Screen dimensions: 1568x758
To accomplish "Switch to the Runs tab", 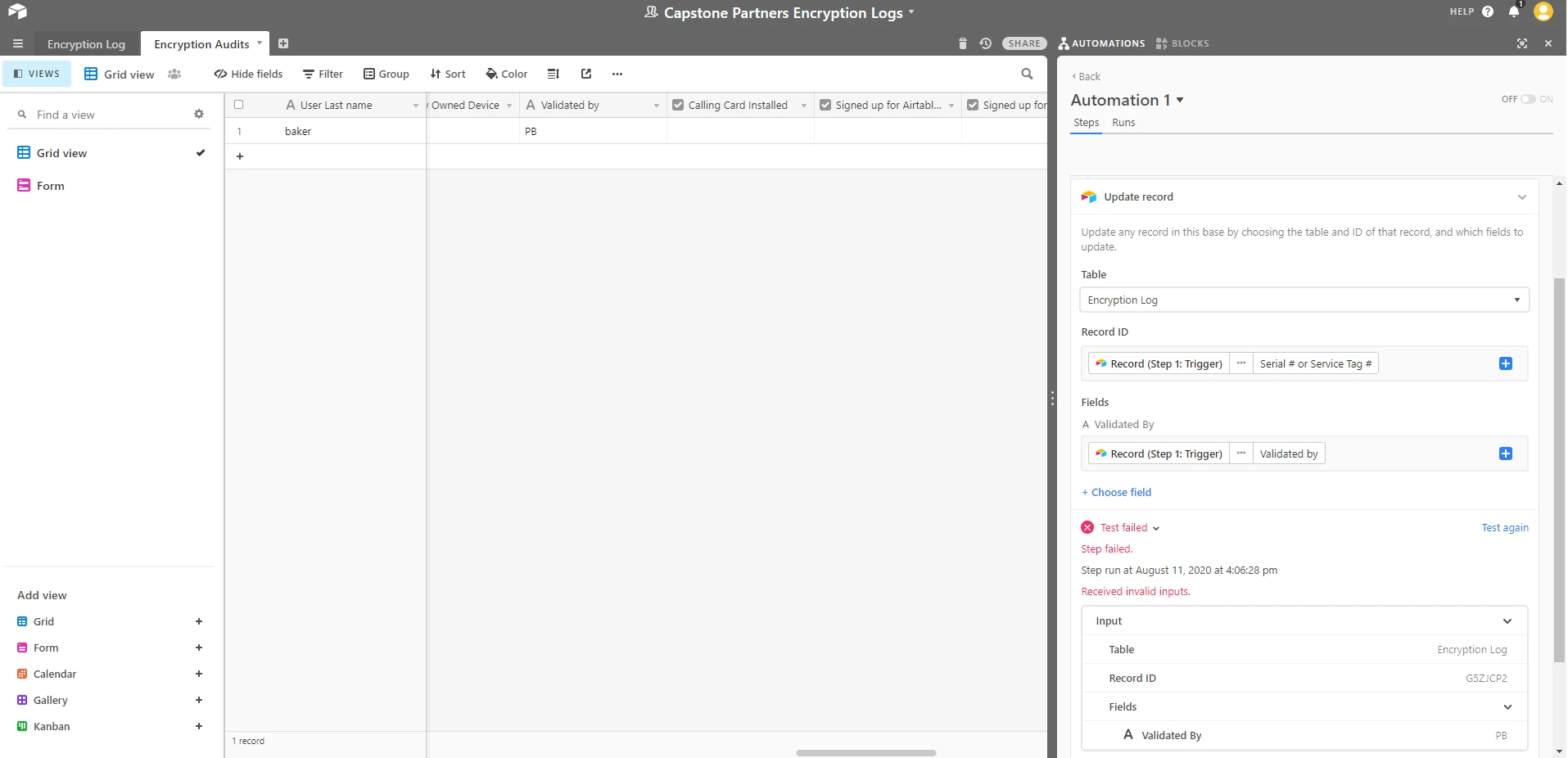I will tap(1123, 123).
